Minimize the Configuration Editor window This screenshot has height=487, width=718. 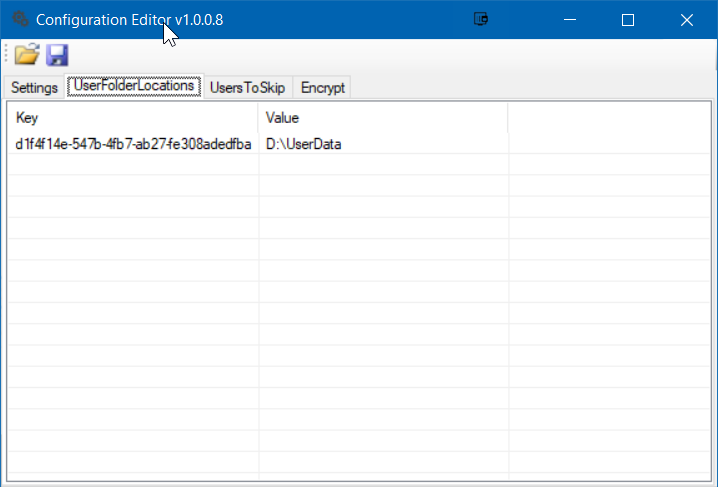[x=570, y=20]
